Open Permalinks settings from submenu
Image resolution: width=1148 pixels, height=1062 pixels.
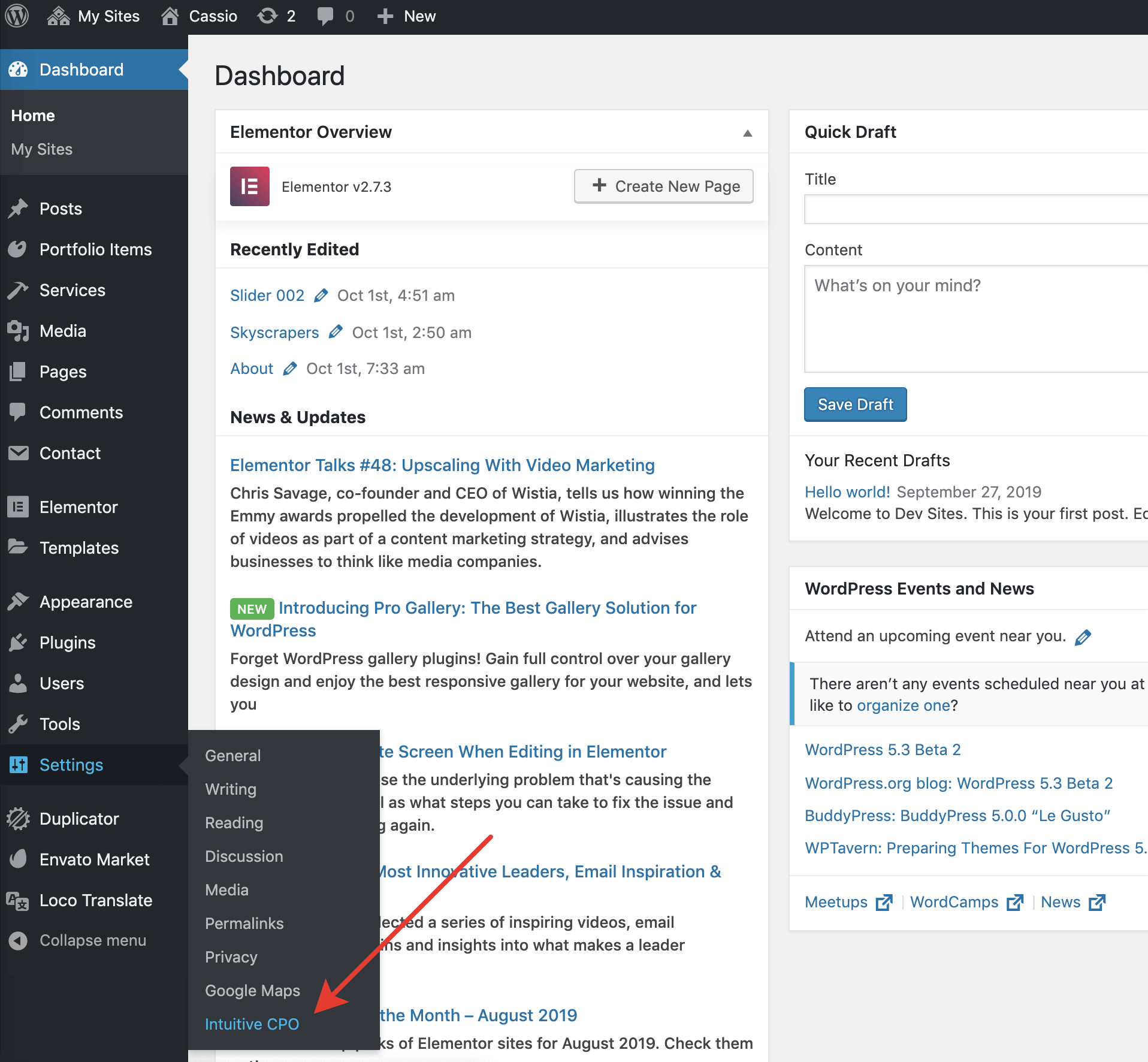244,924
